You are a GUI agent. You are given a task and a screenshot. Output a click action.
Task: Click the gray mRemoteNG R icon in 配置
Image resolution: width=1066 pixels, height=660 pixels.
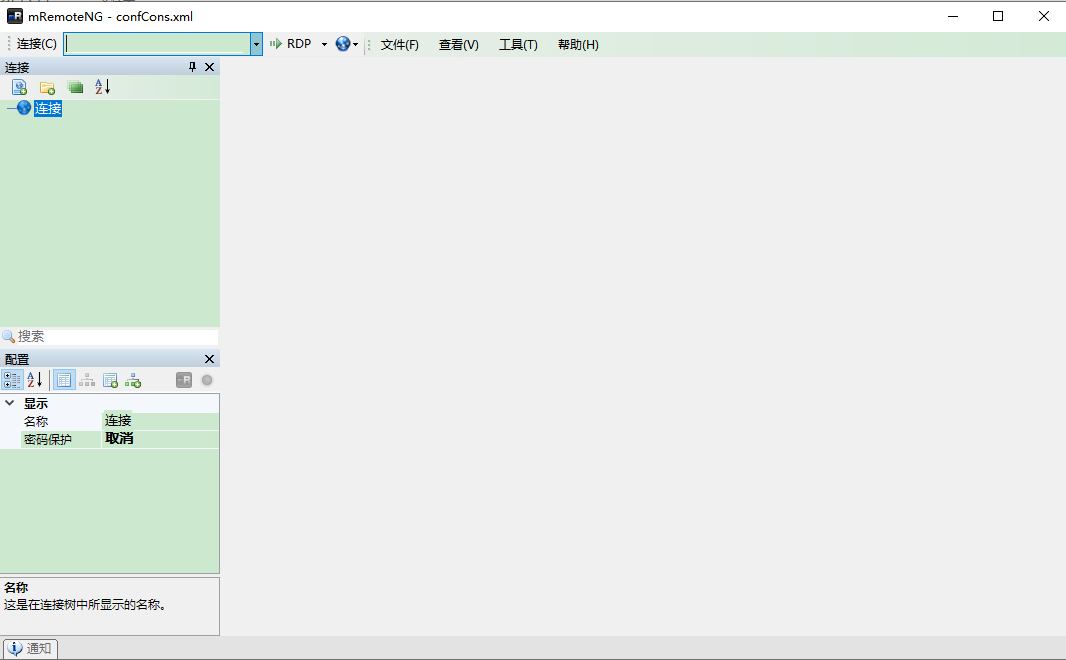(x=184, y=380)
